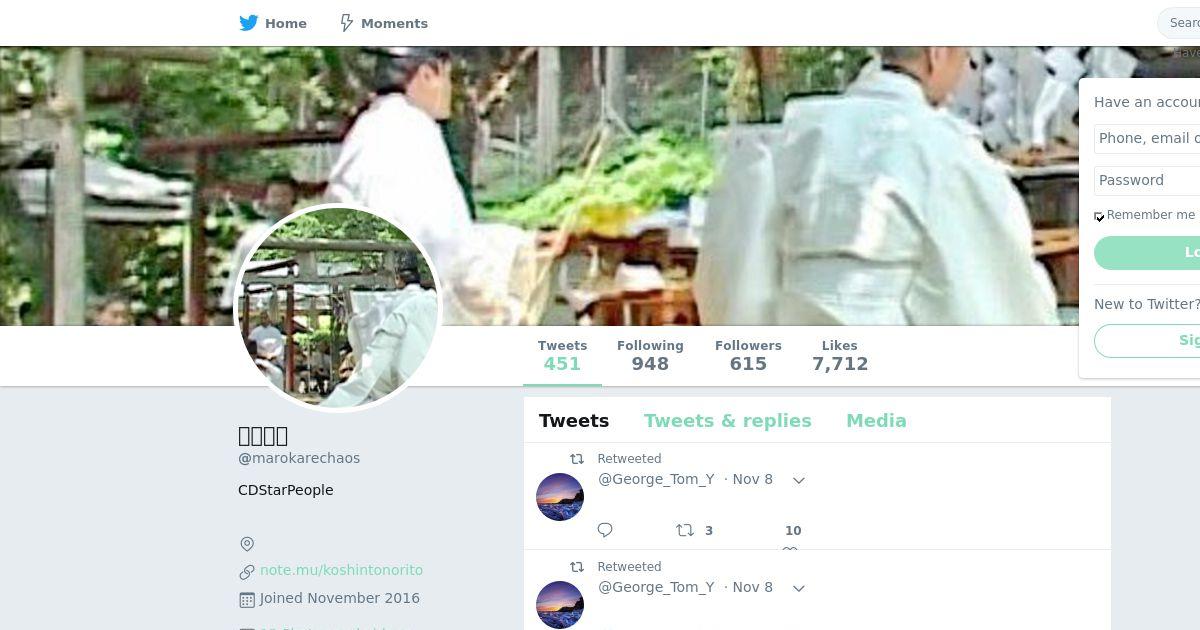Select the Tweets timeline tab
Image resolution: width=1200 pixels, height=630 pixels.
coord(574,421)
